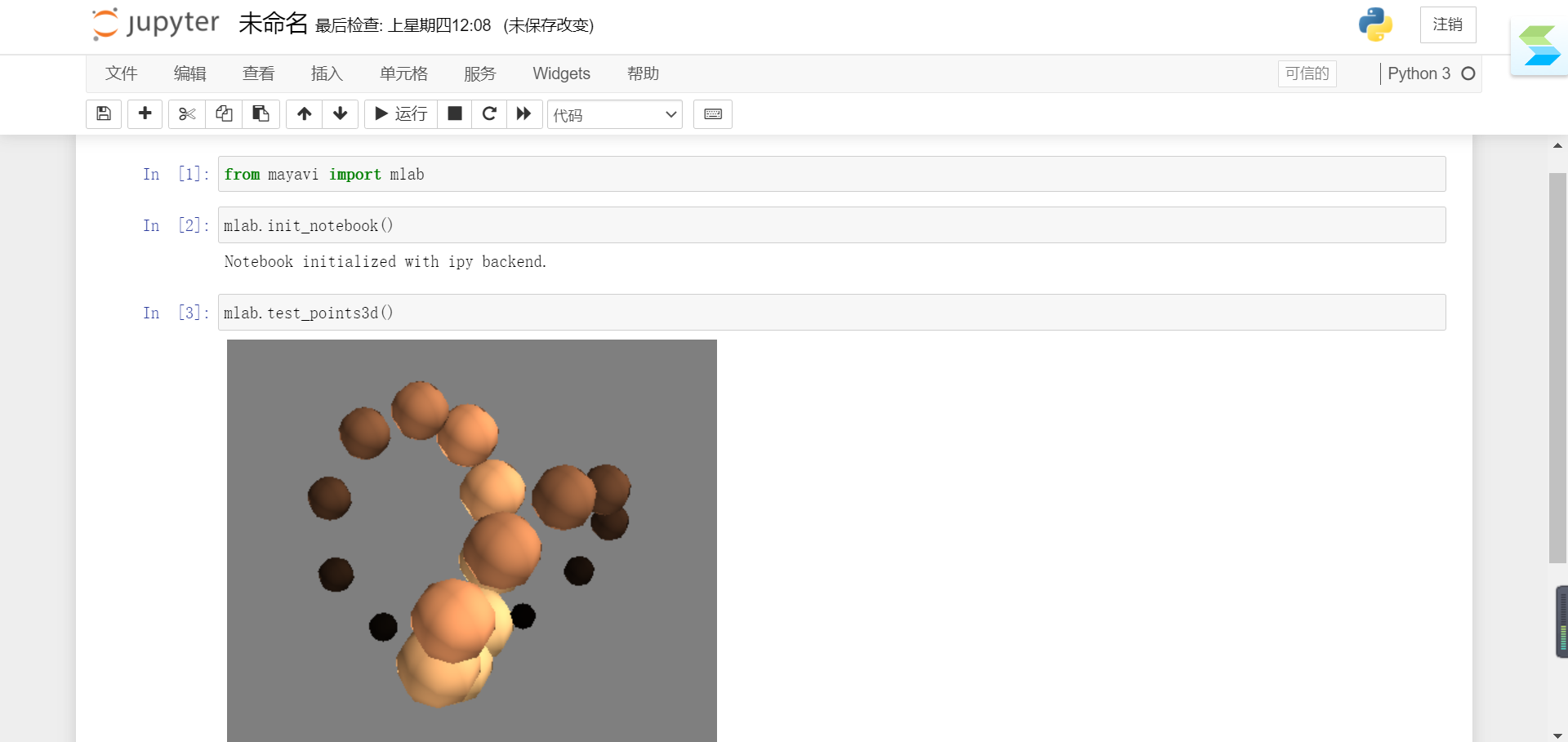The image size is (1568, 742).
Task: Open the 单元格 menu
Action: [x=403, y=73]
